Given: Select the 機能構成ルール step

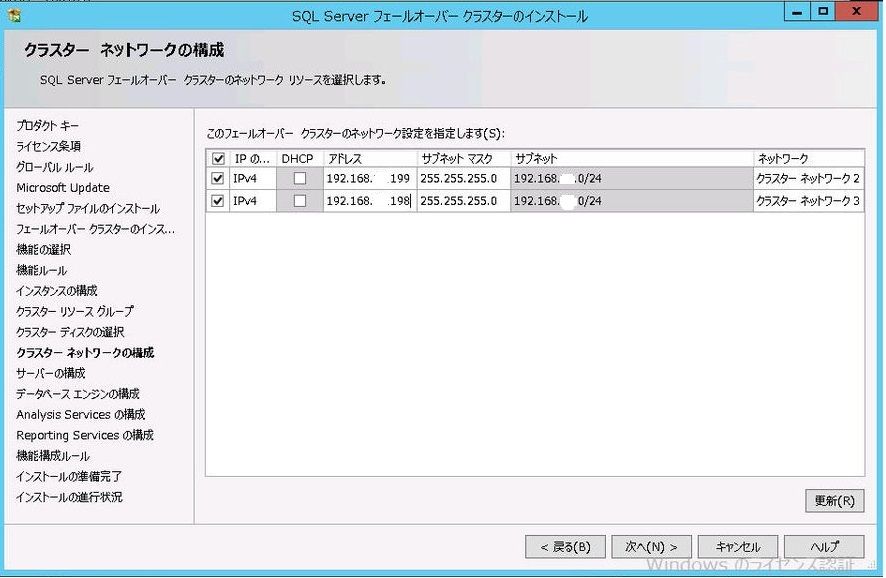Looking at the screenshot, I should click(53, 456).
